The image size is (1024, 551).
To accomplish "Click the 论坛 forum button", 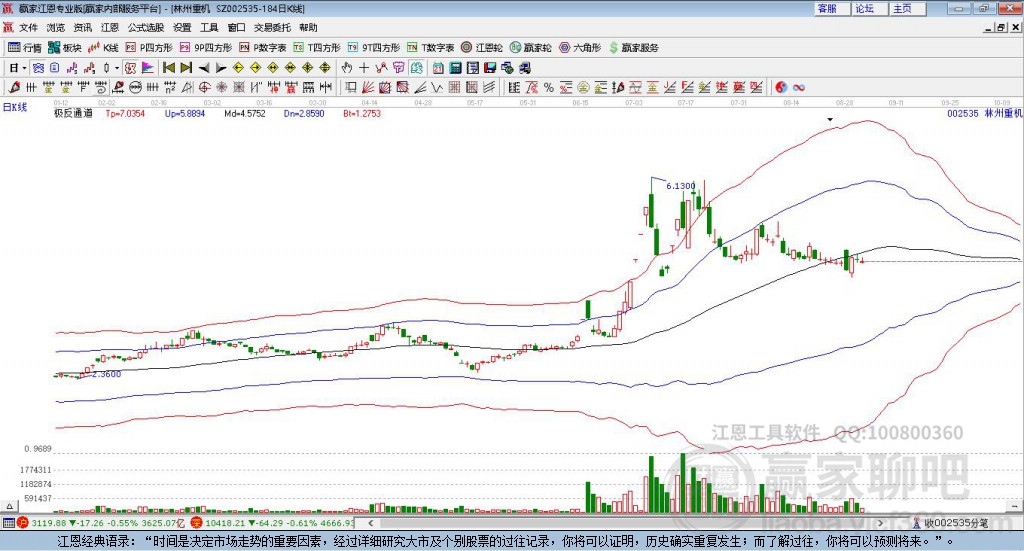I will (x=870, y=8).
